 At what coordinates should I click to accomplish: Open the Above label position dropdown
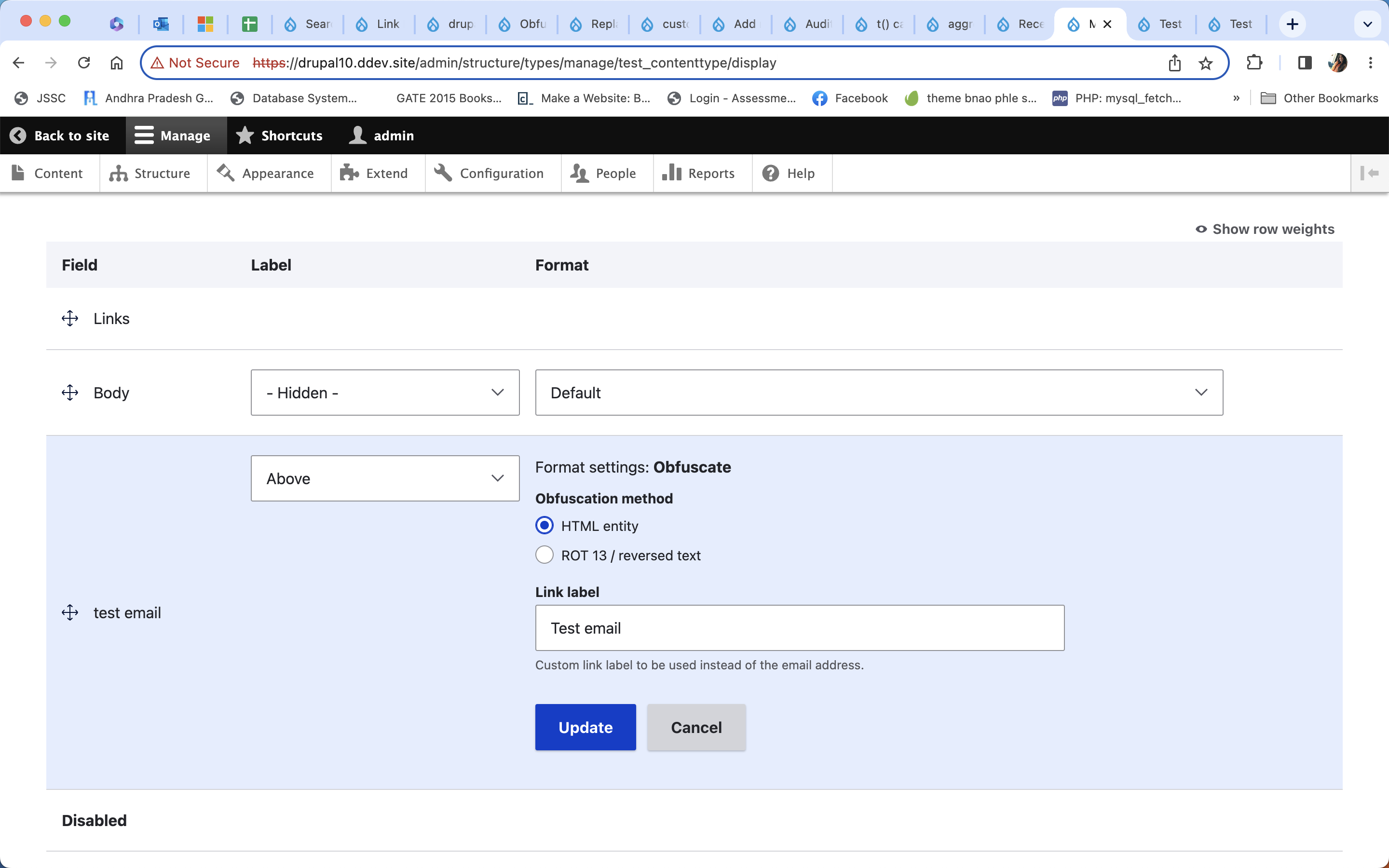pyautogui.click(x=384, y=478)
